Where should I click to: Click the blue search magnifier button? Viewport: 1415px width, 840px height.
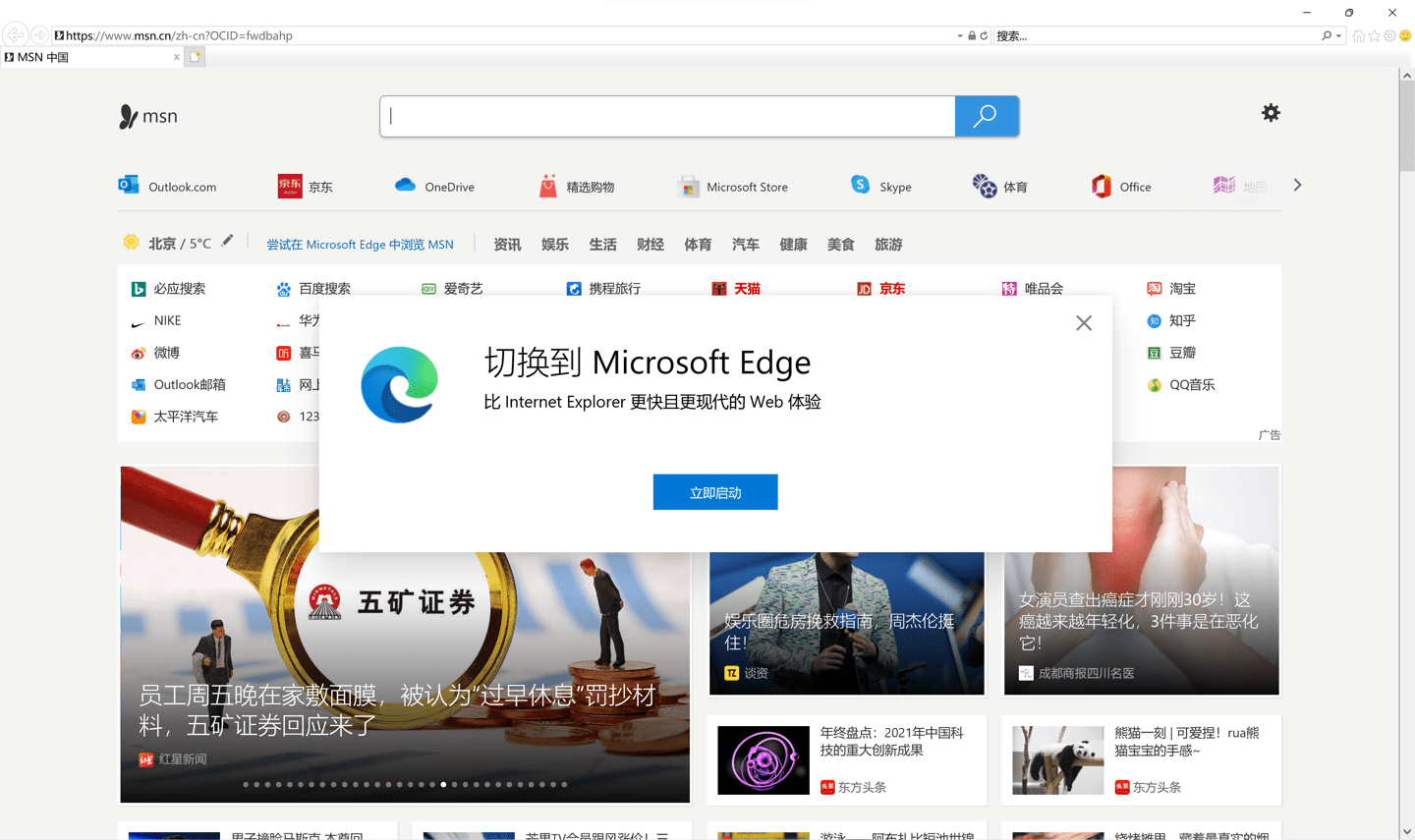point(986,116)
